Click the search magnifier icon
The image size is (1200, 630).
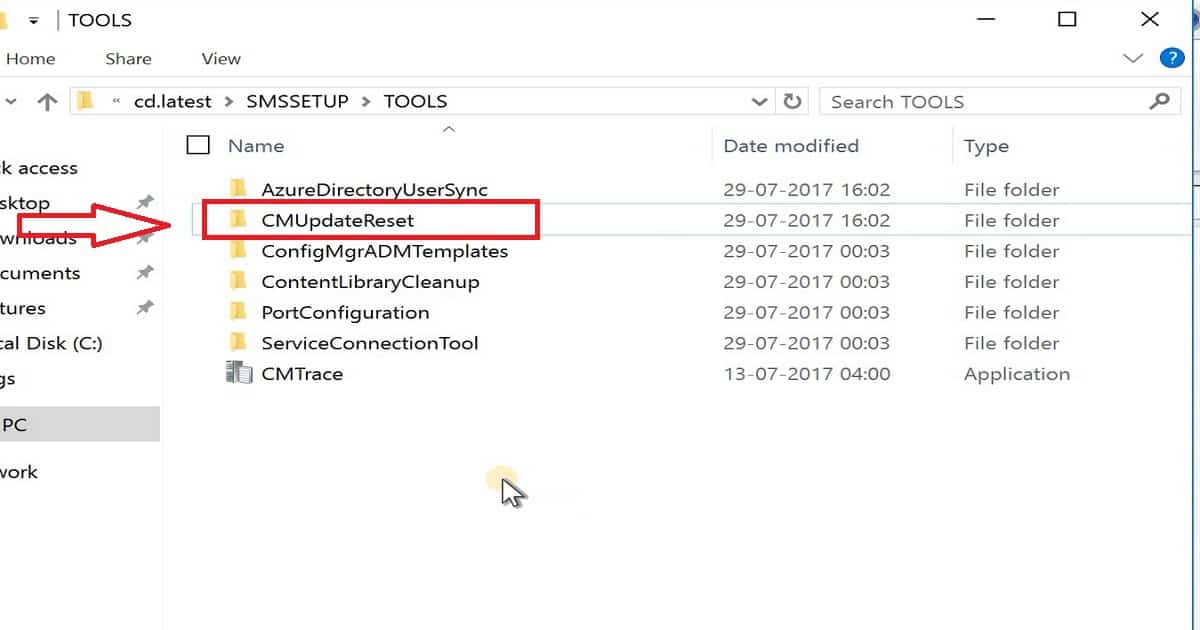pos(1159,101)
